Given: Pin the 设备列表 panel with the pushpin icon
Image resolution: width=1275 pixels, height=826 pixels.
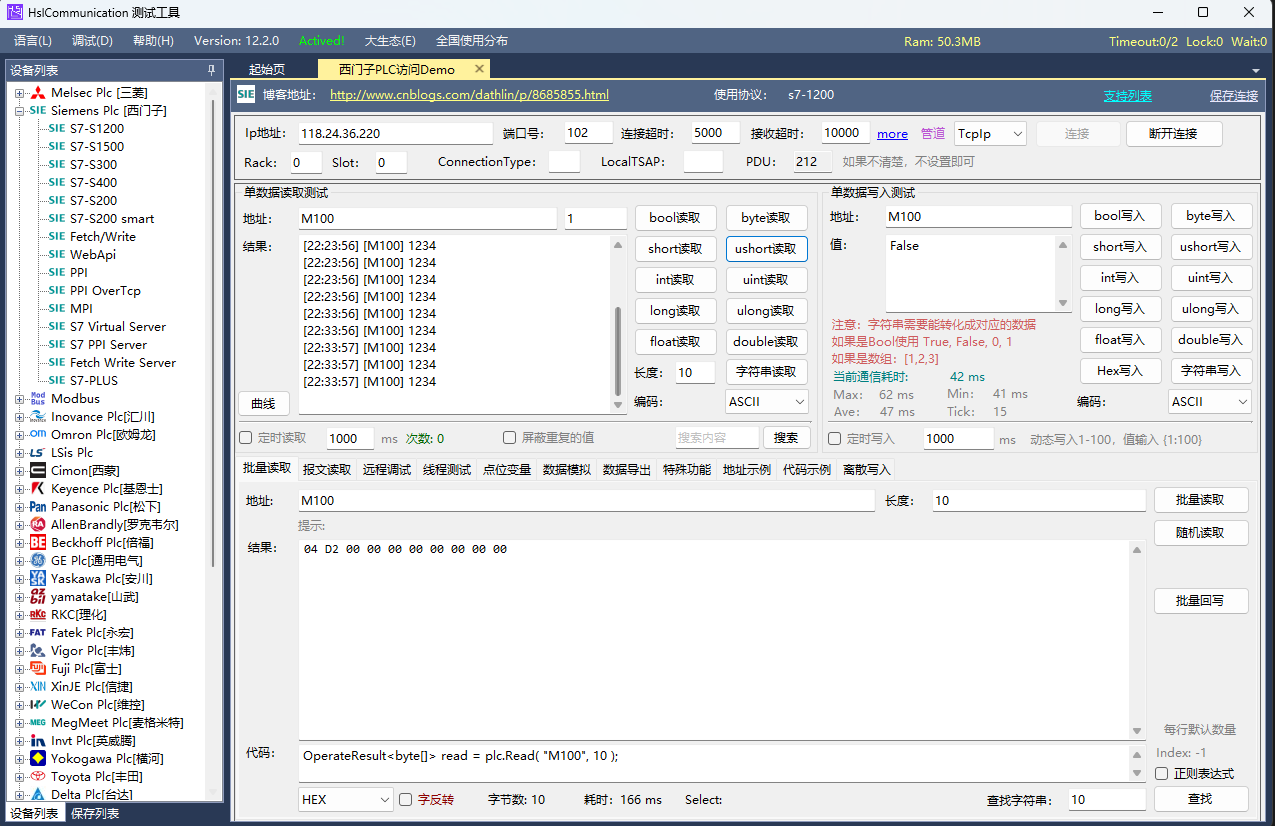Looking at the screenshot, I should (211, 70).
